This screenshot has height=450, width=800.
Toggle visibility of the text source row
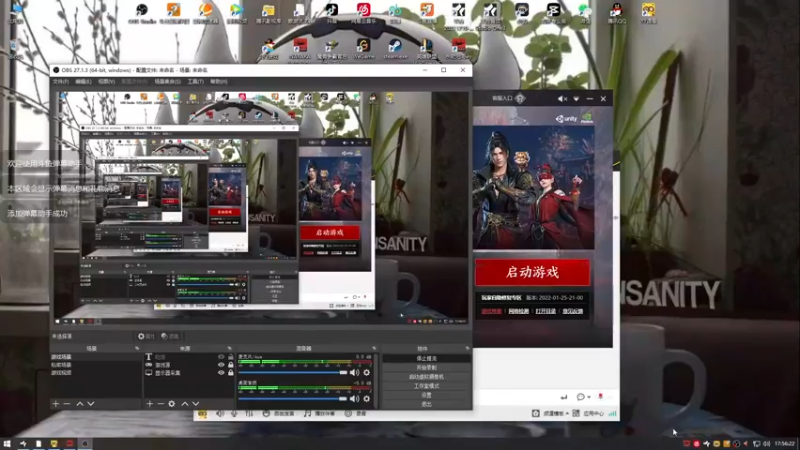point(221,357)
